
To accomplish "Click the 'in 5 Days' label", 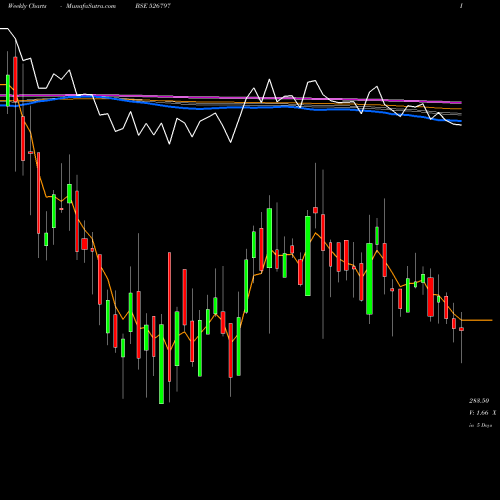I will 480,425.
